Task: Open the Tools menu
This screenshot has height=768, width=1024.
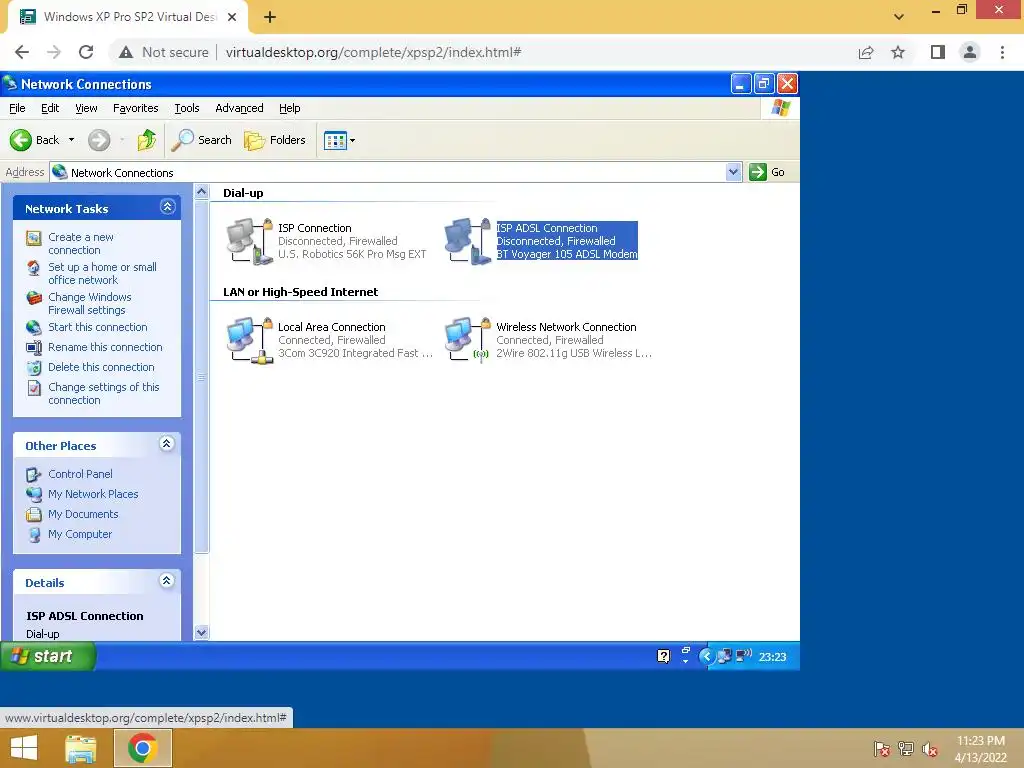Action: (x=187, y=108)
